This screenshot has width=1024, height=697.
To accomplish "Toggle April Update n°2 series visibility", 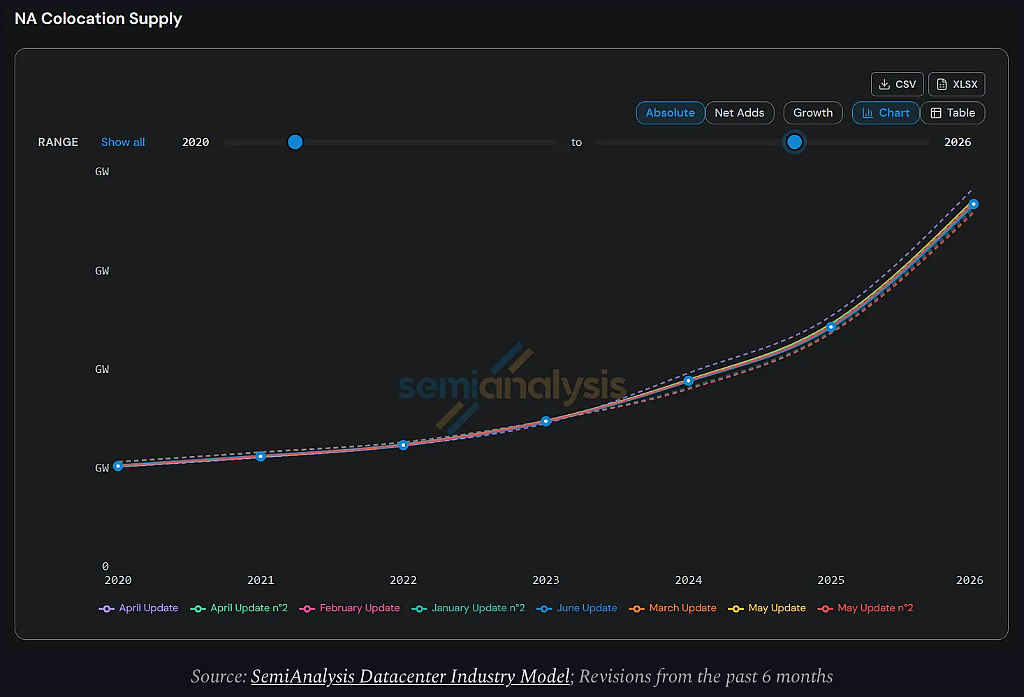I will point(239,608).
